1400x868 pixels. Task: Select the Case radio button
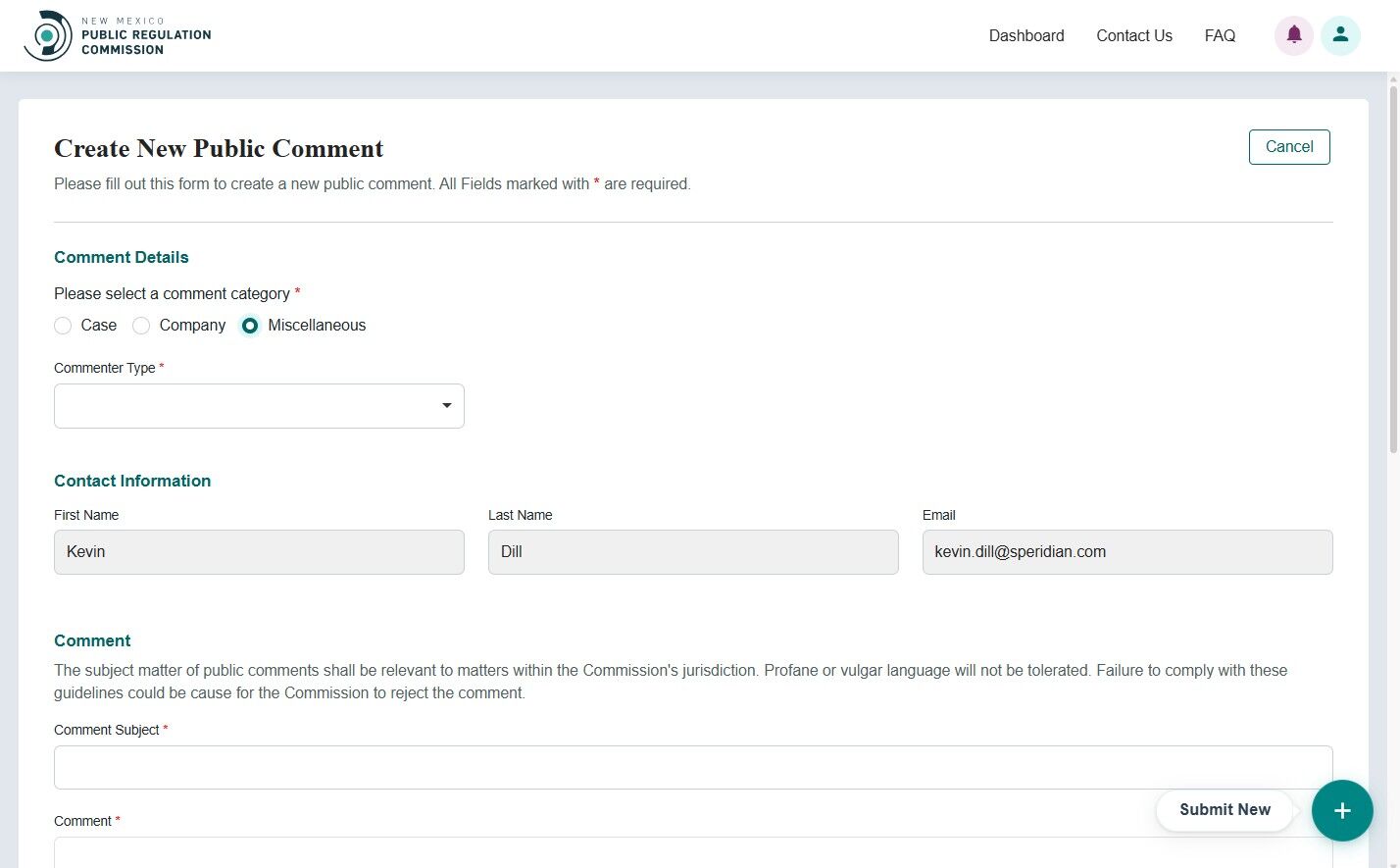pos(63,326)
